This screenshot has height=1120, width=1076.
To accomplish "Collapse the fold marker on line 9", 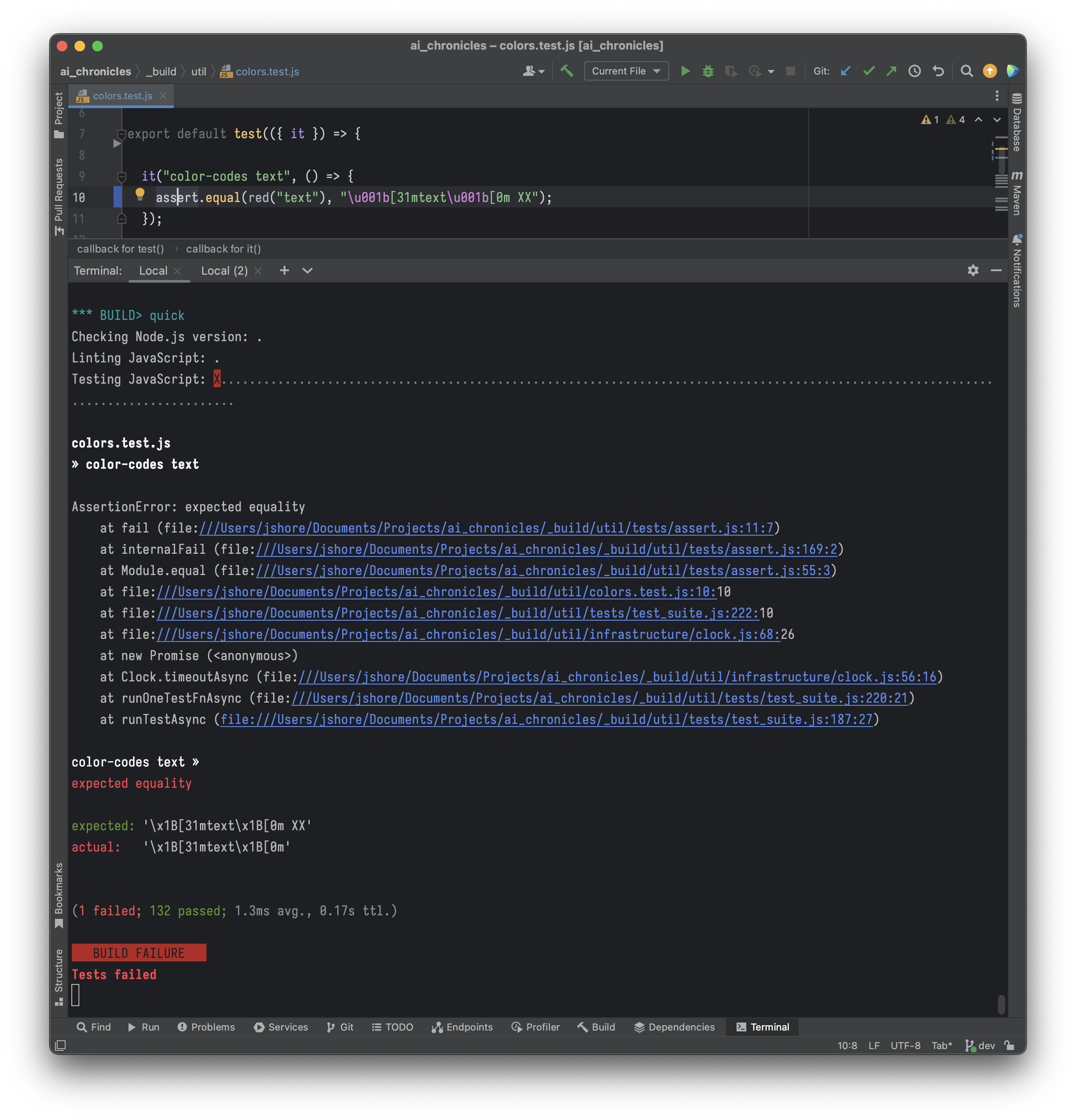I will [122, 176].
